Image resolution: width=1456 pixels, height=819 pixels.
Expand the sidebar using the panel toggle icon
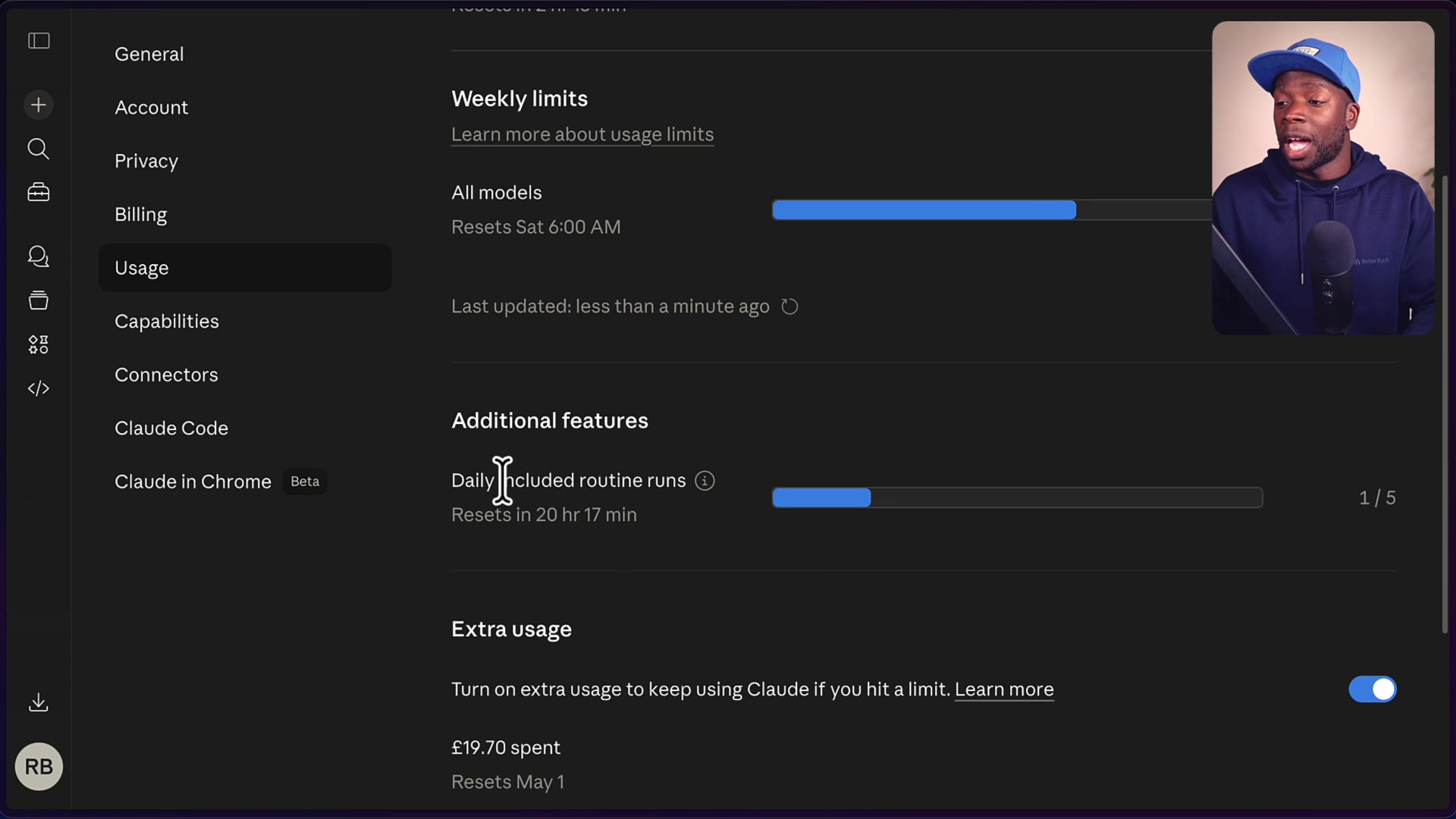pyautogui.click(x=39, y=41)
